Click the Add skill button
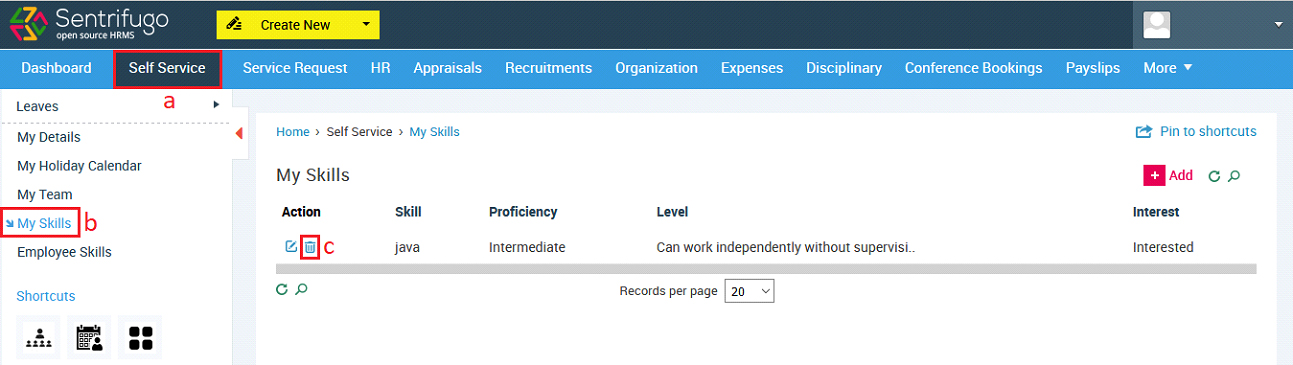Screen dimensions: 1293x365 [x=1168, y=175]
